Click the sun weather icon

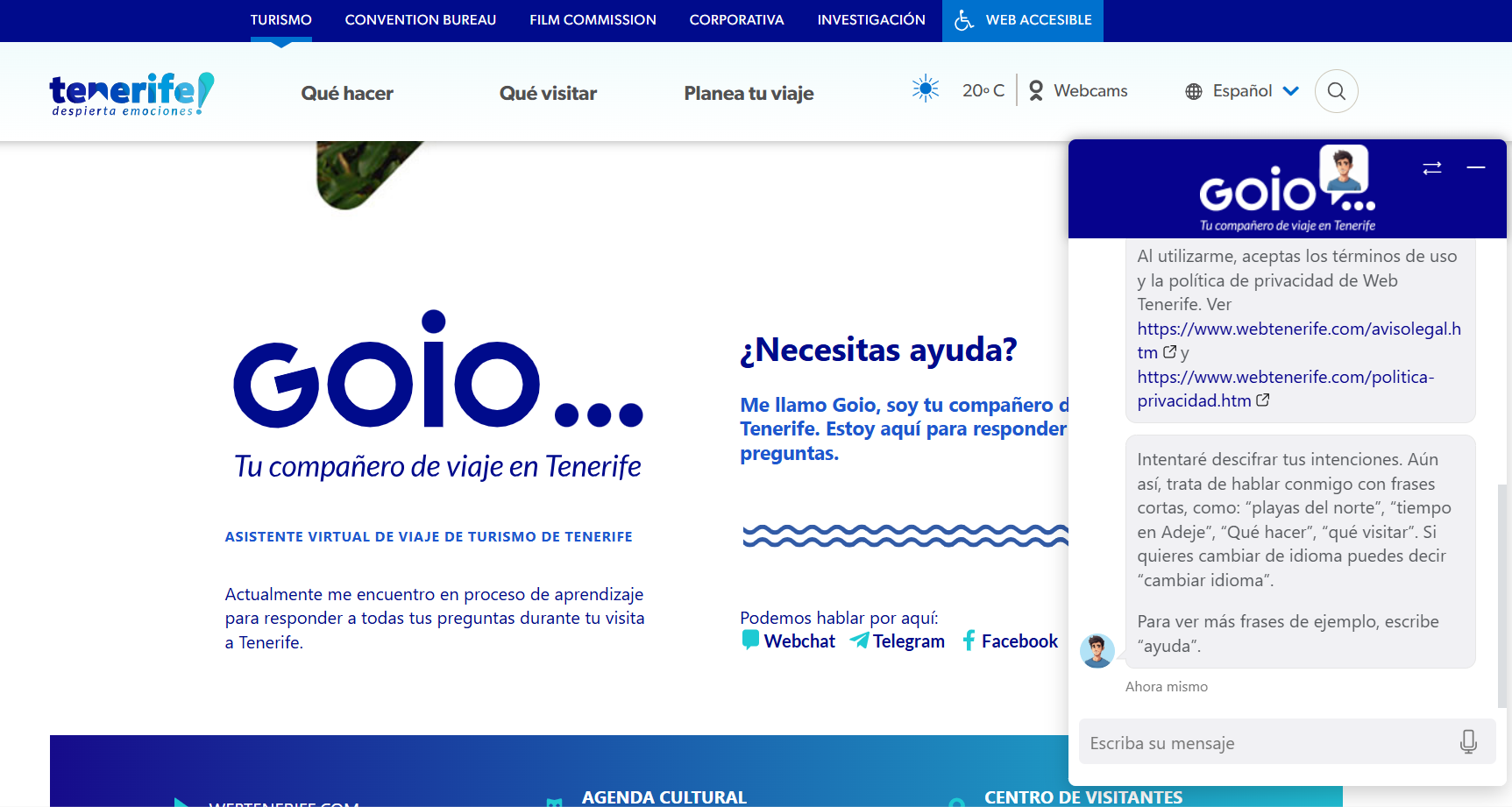tap(925, 89)
